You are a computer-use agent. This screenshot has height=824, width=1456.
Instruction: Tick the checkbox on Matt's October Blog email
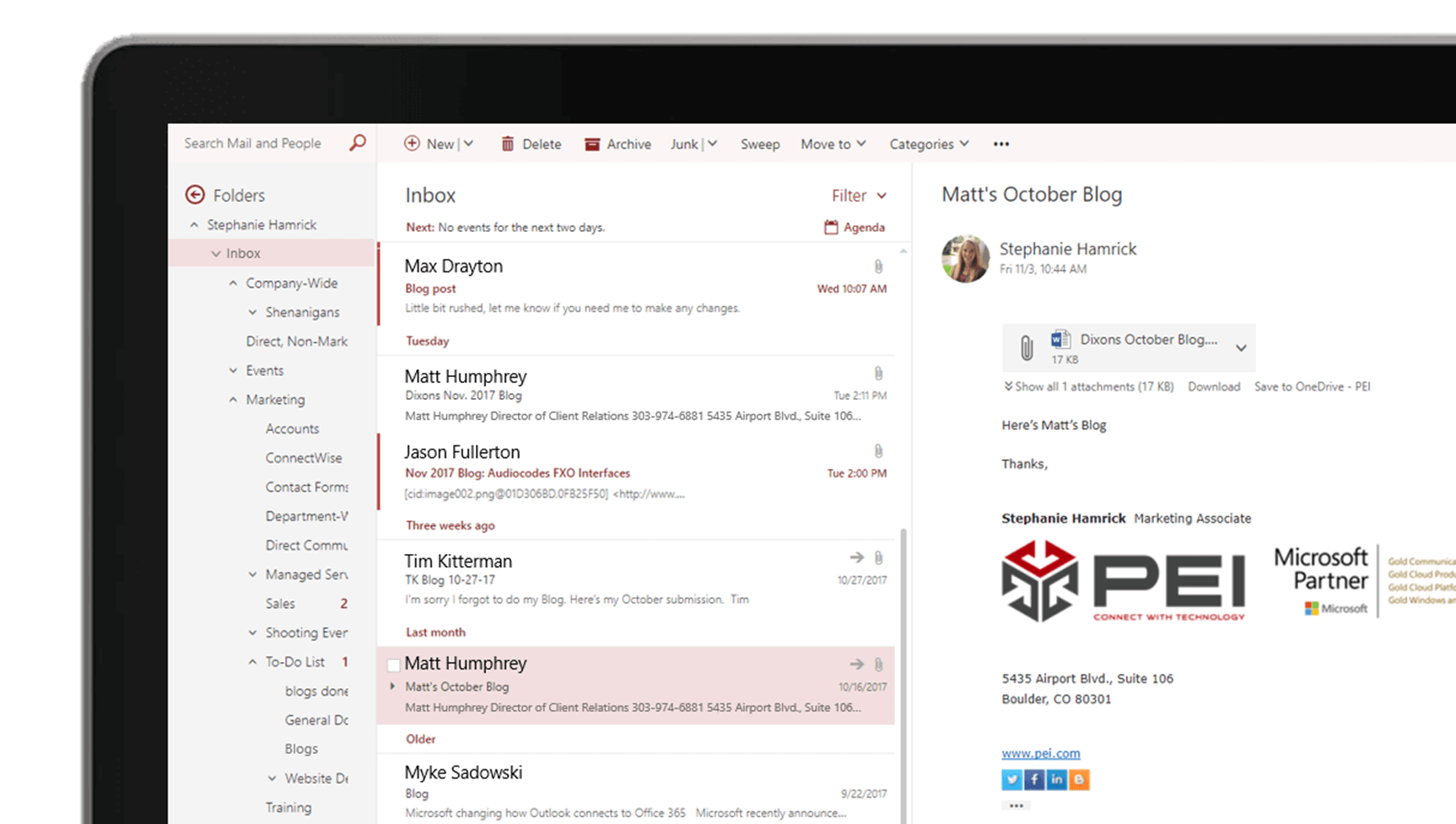[x=393, y=665]
